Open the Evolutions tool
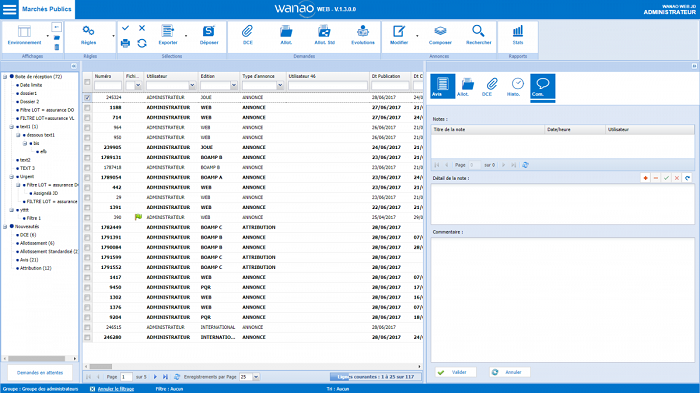The width and height of the screenshot is (700, 393). (x=363, y=35)
